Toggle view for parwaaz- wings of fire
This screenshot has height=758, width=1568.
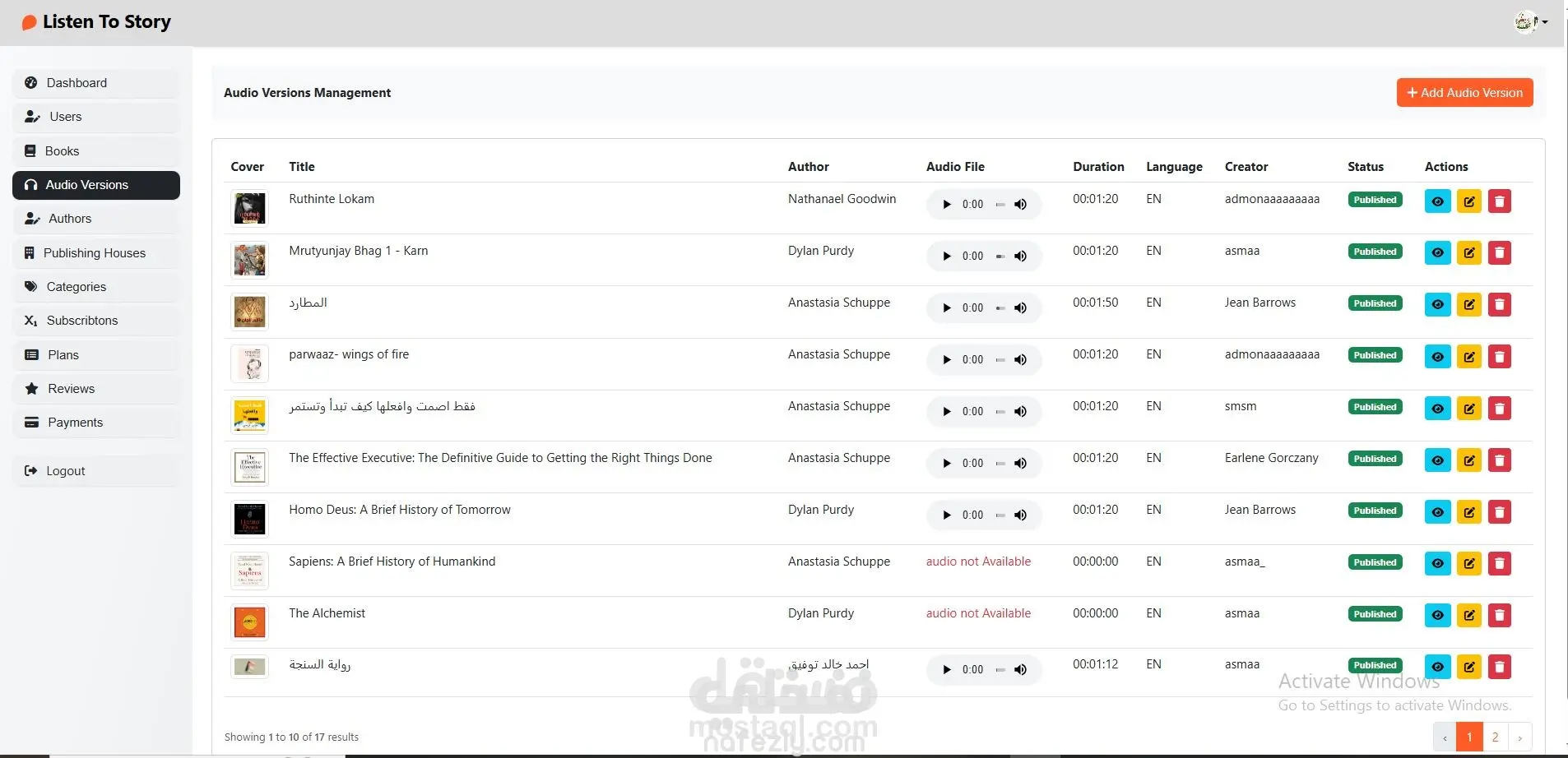tap(1437, 357)
